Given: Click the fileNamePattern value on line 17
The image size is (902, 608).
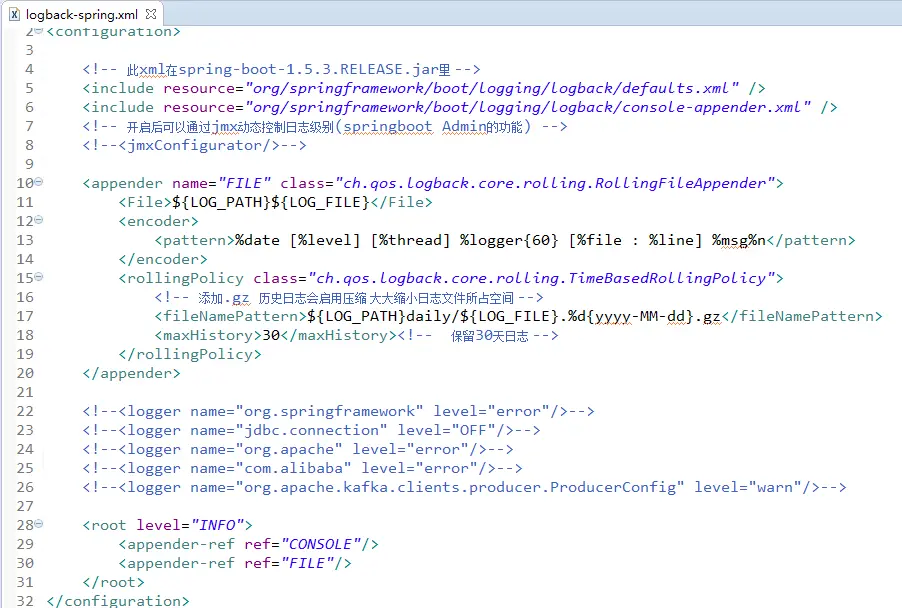Looking at the screenshot, I should pyautogui.click(x=514, y=316).
